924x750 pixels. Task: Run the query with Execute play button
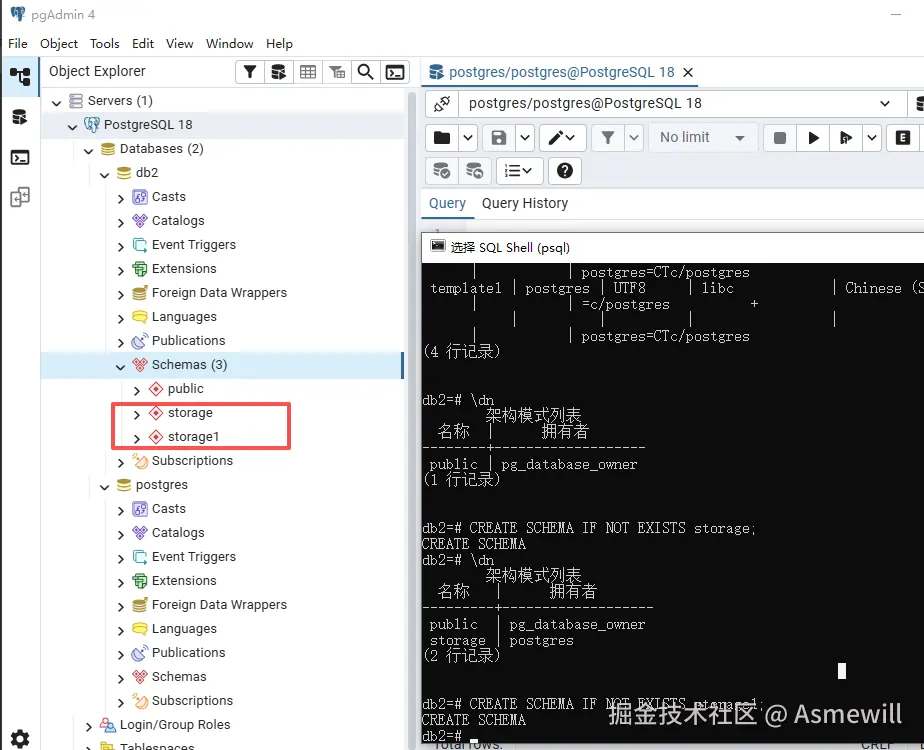point(813,138)
